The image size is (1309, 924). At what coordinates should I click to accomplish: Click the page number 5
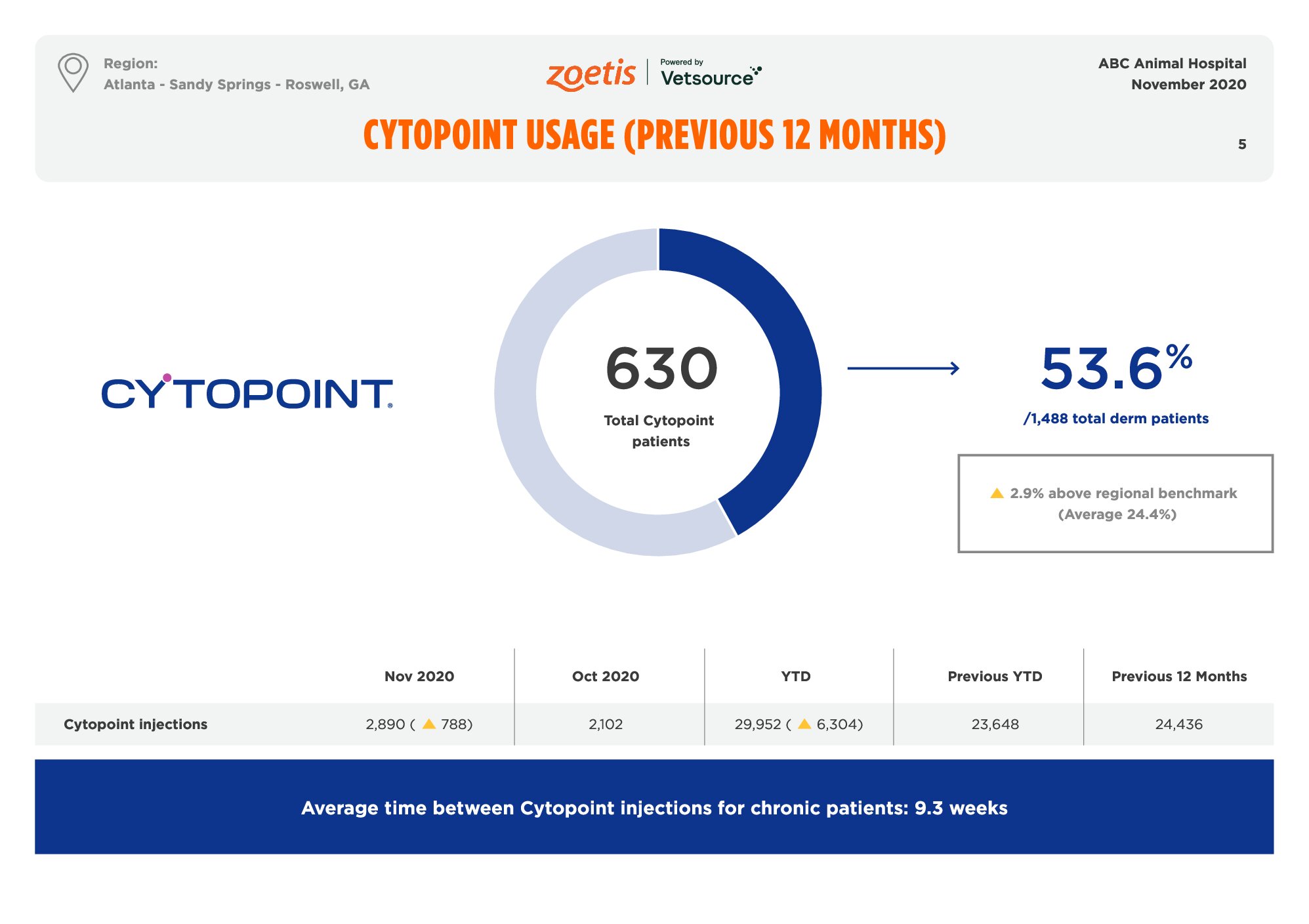pyautogui.click(x=1241, y=144)
